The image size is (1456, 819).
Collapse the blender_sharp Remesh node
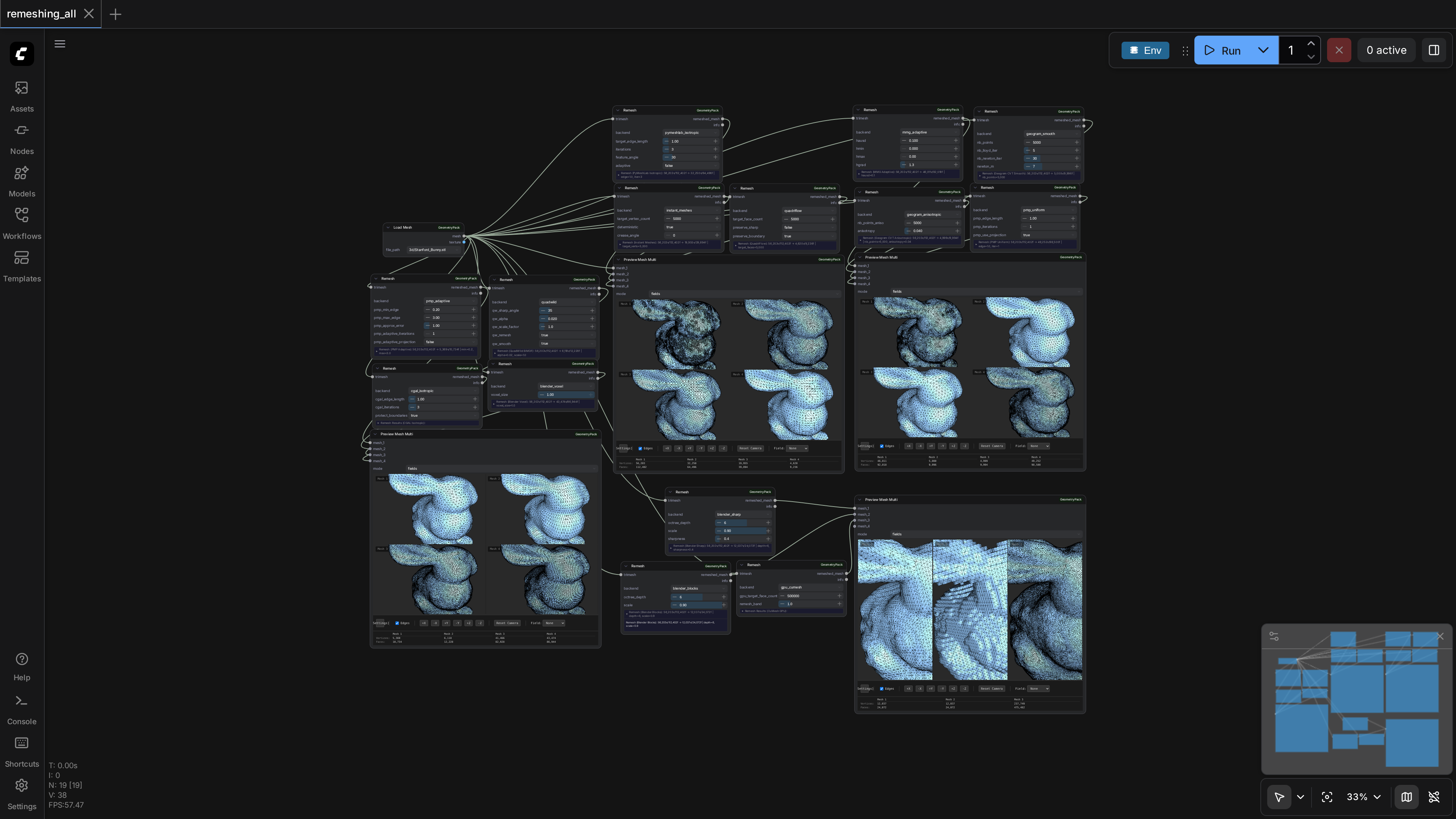[670, 492]
